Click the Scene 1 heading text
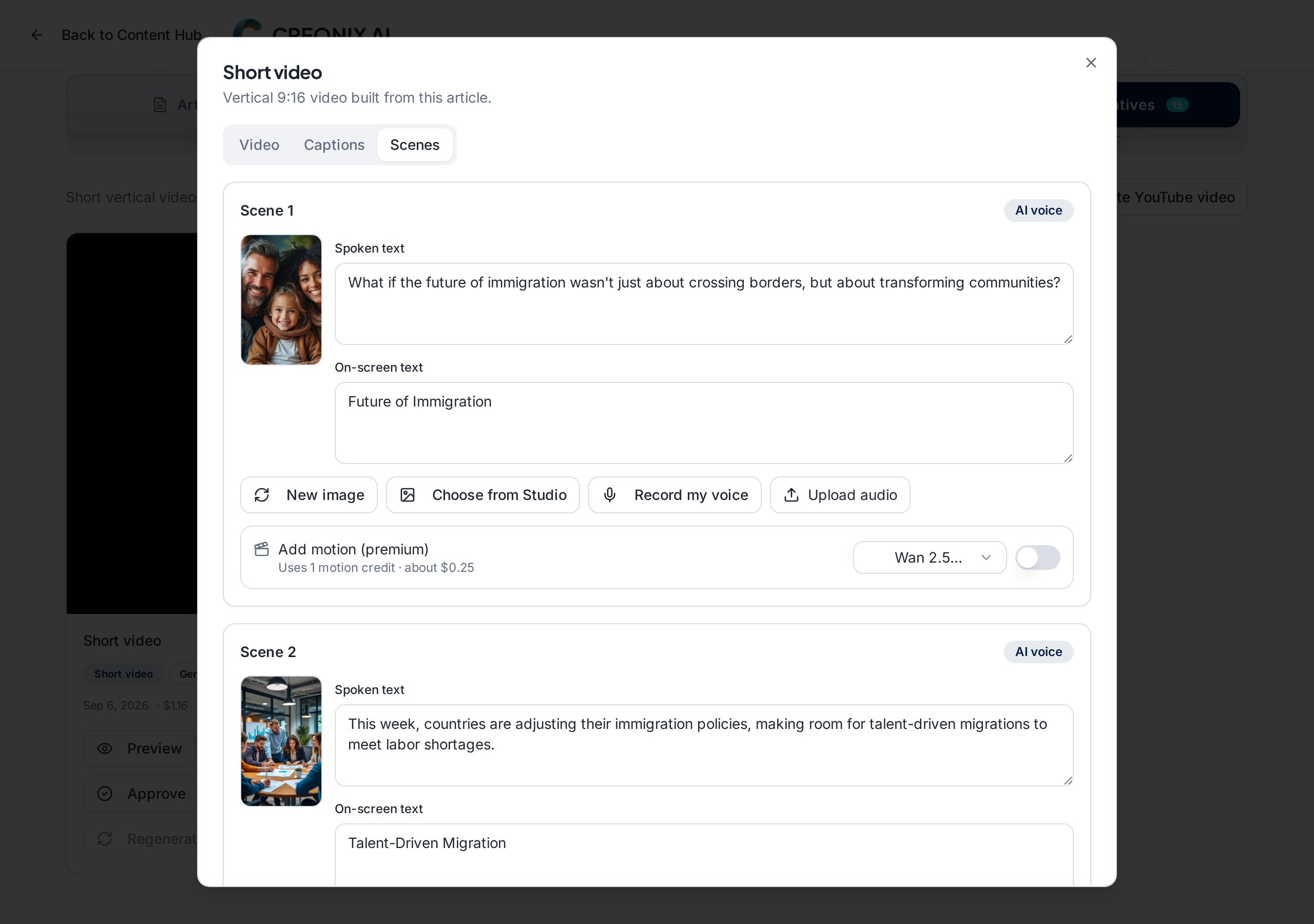Image resolution: width=1314 pixels, height=924 pixels. (x=267, y=210)
